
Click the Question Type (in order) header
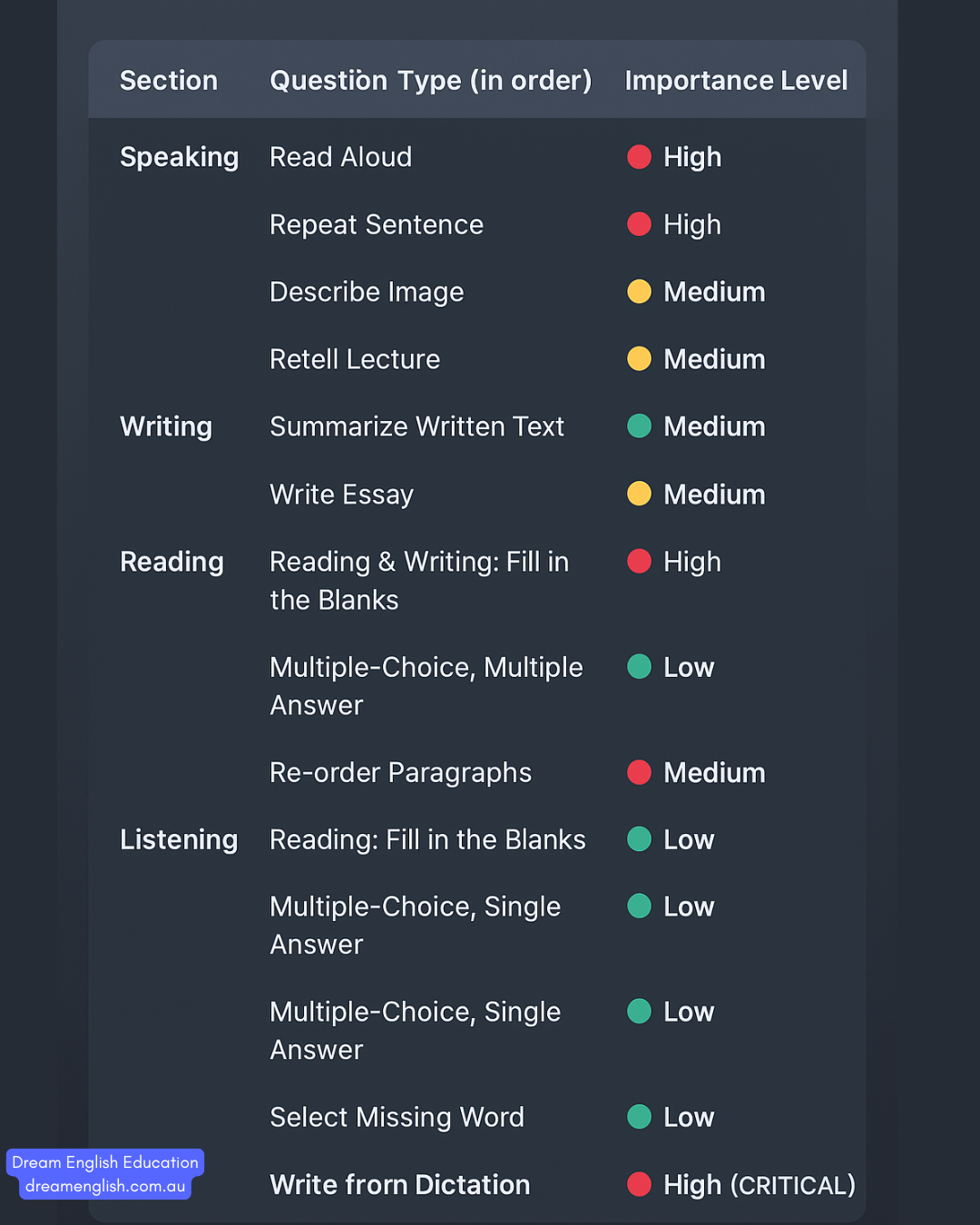tap(431, 81)
